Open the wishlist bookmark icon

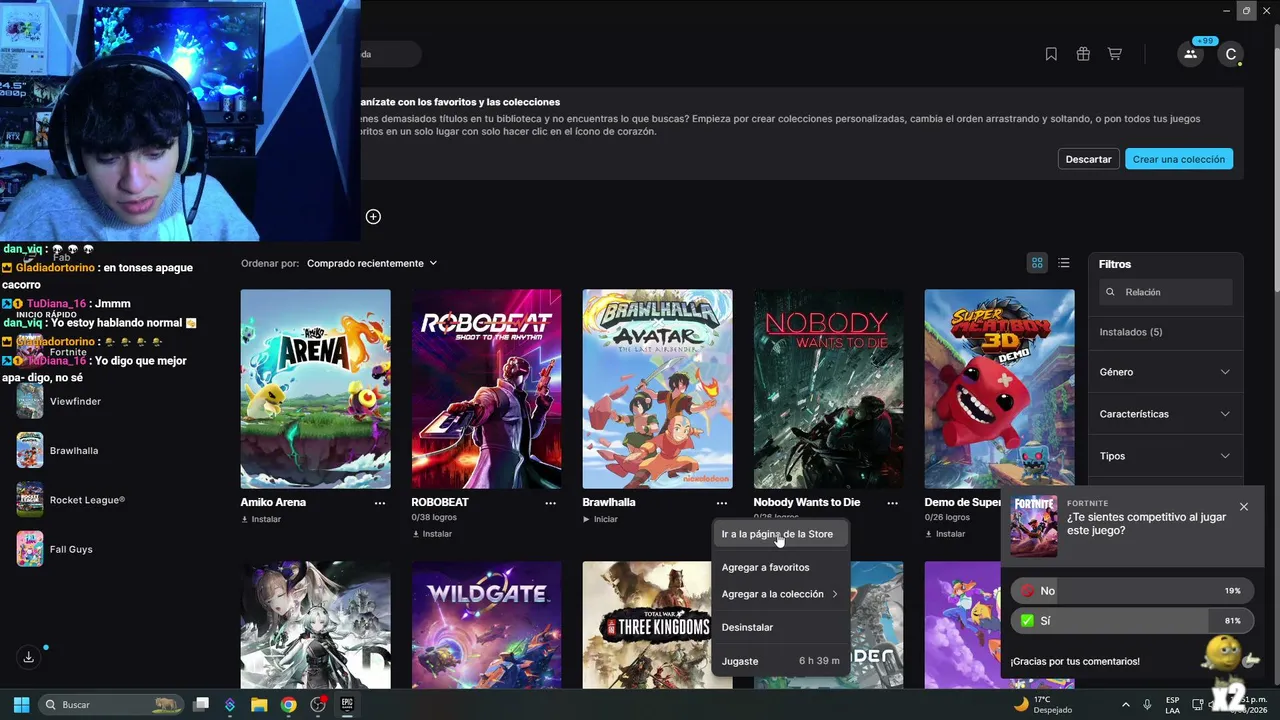coord(1051,54)
